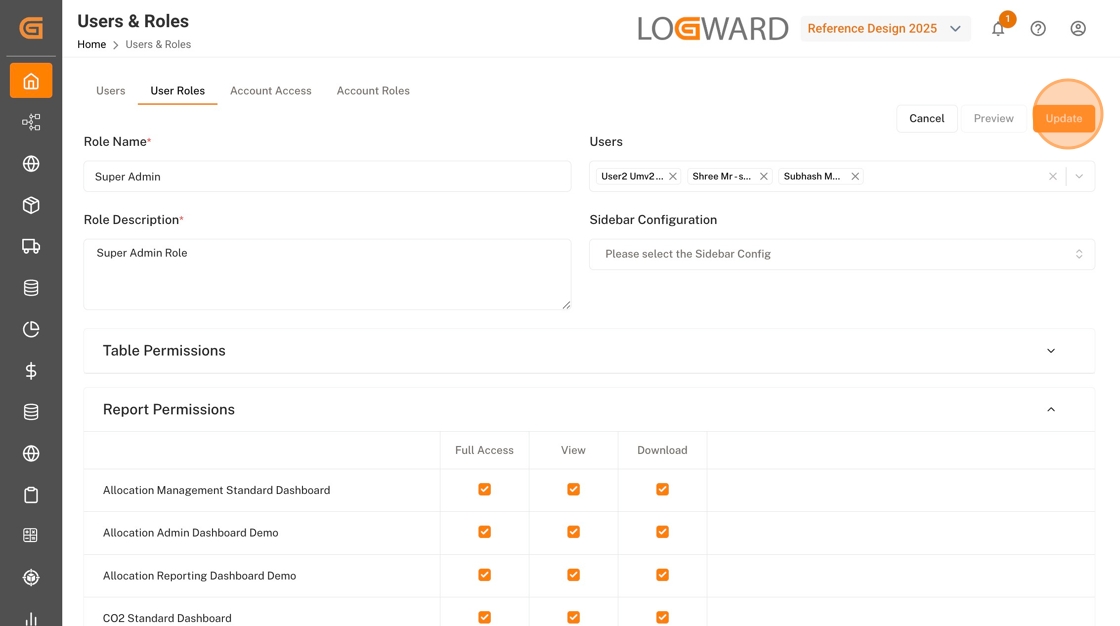Uncheck Download for Allocation Management Standard Dashboard
This screenshot has height=626, width=1120.
tap(662, 490)
